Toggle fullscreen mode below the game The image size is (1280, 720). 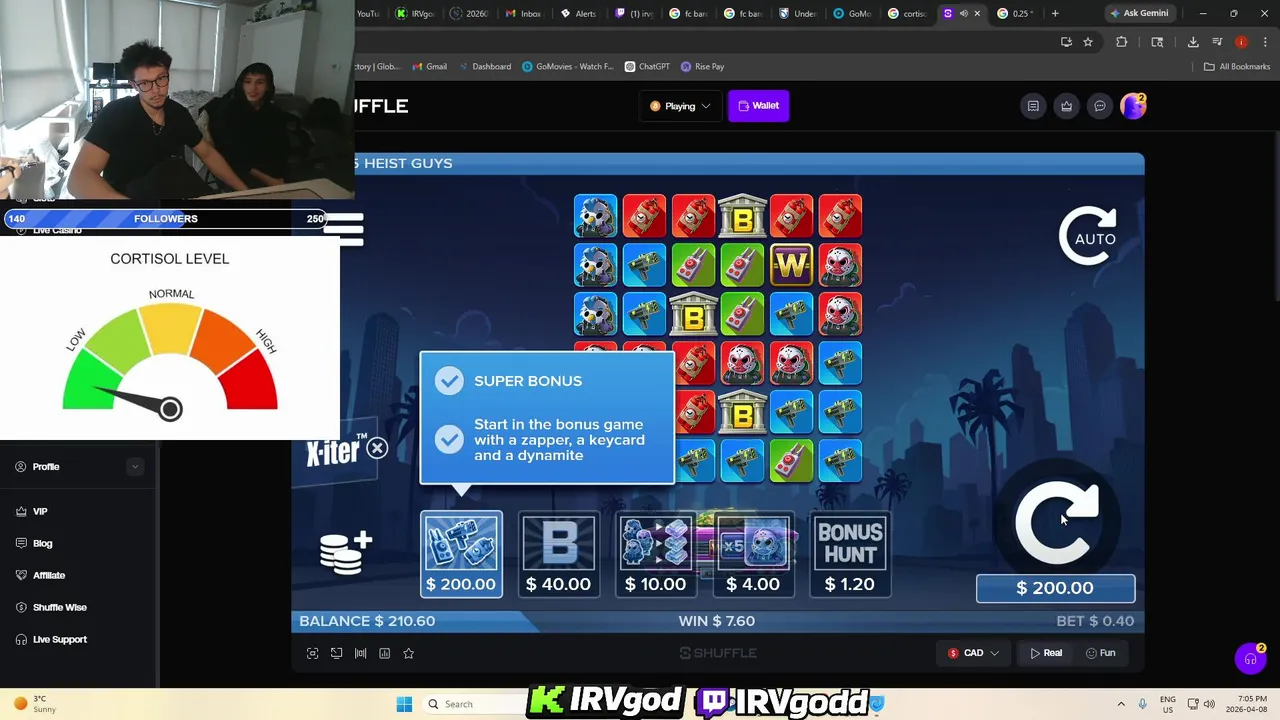click(312, 653)
